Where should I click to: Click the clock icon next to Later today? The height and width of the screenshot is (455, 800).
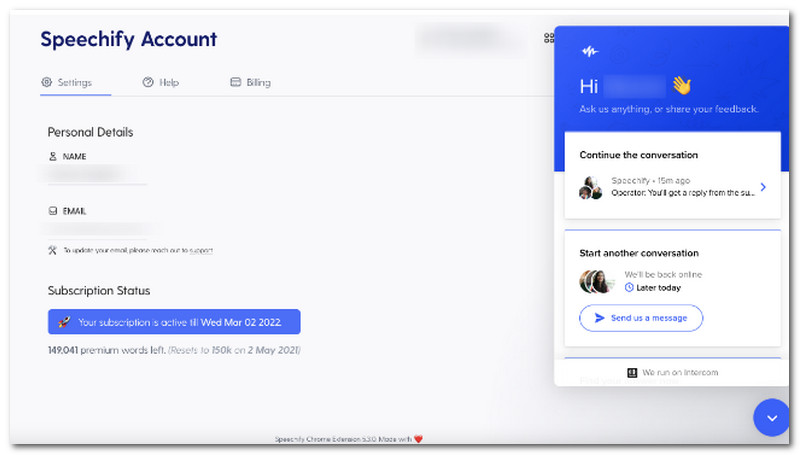click(x=629, y=288)
